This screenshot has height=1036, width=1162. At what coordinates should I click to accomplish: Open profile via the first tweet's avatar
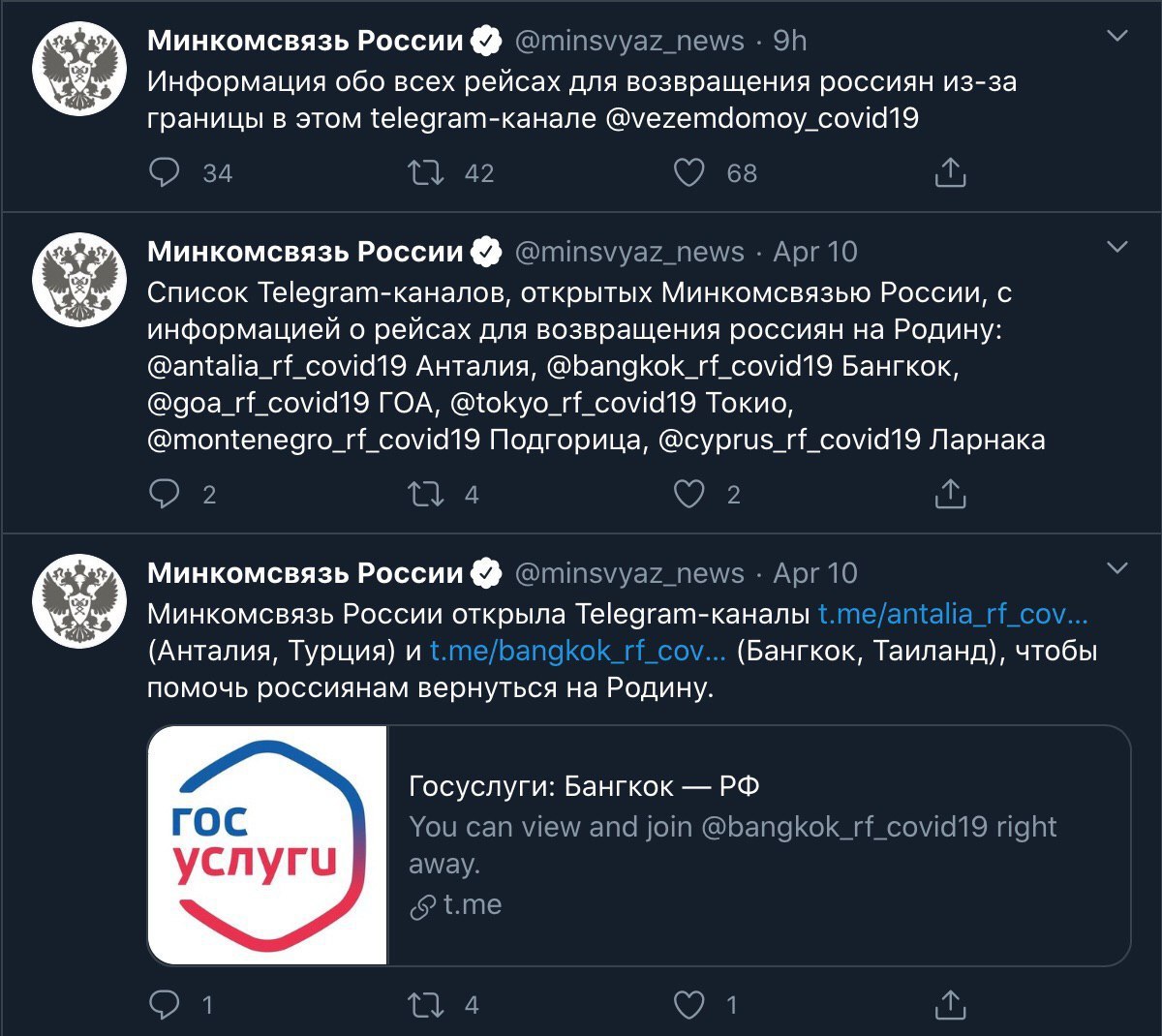[80, 70]
